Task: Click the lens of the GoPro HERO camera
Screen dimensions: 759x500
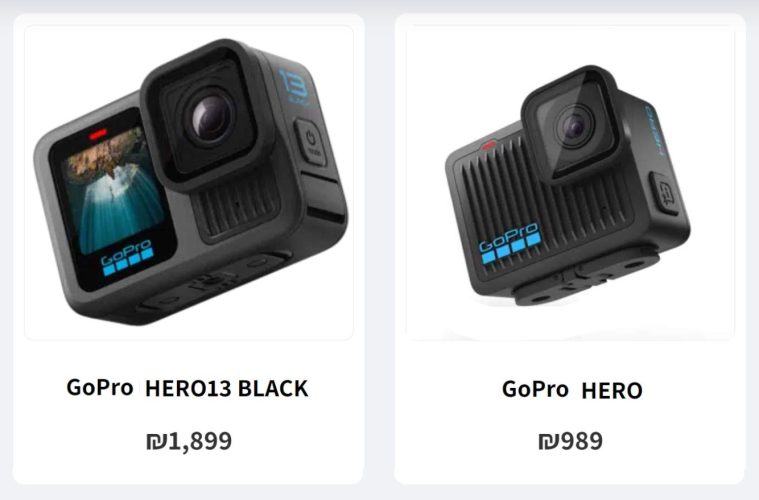Action: click(x=575, y=127)
